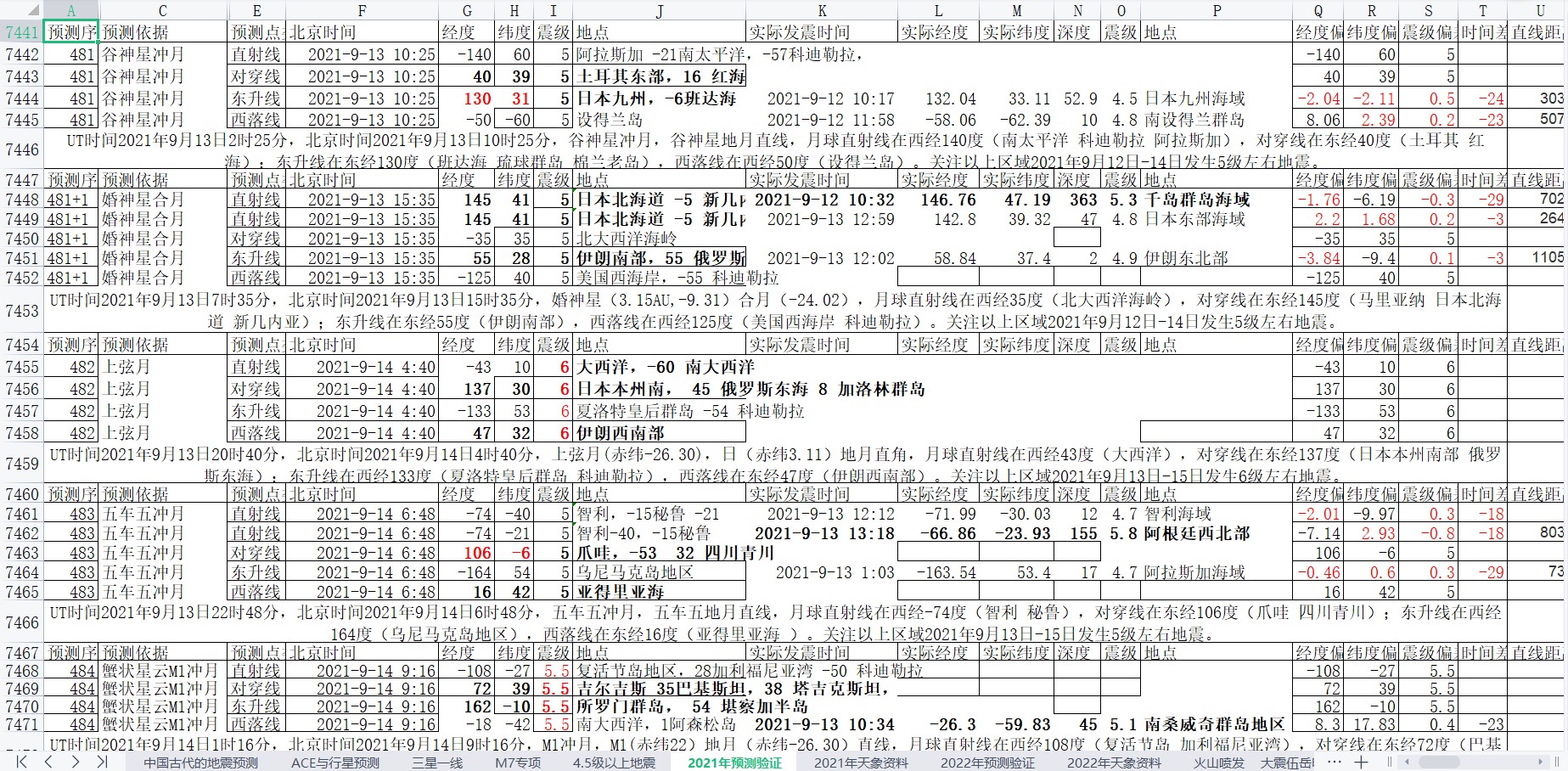1568x771 pixels.
Task: Switch to the 三星一线 sheet tab
Action: [437, 763]
